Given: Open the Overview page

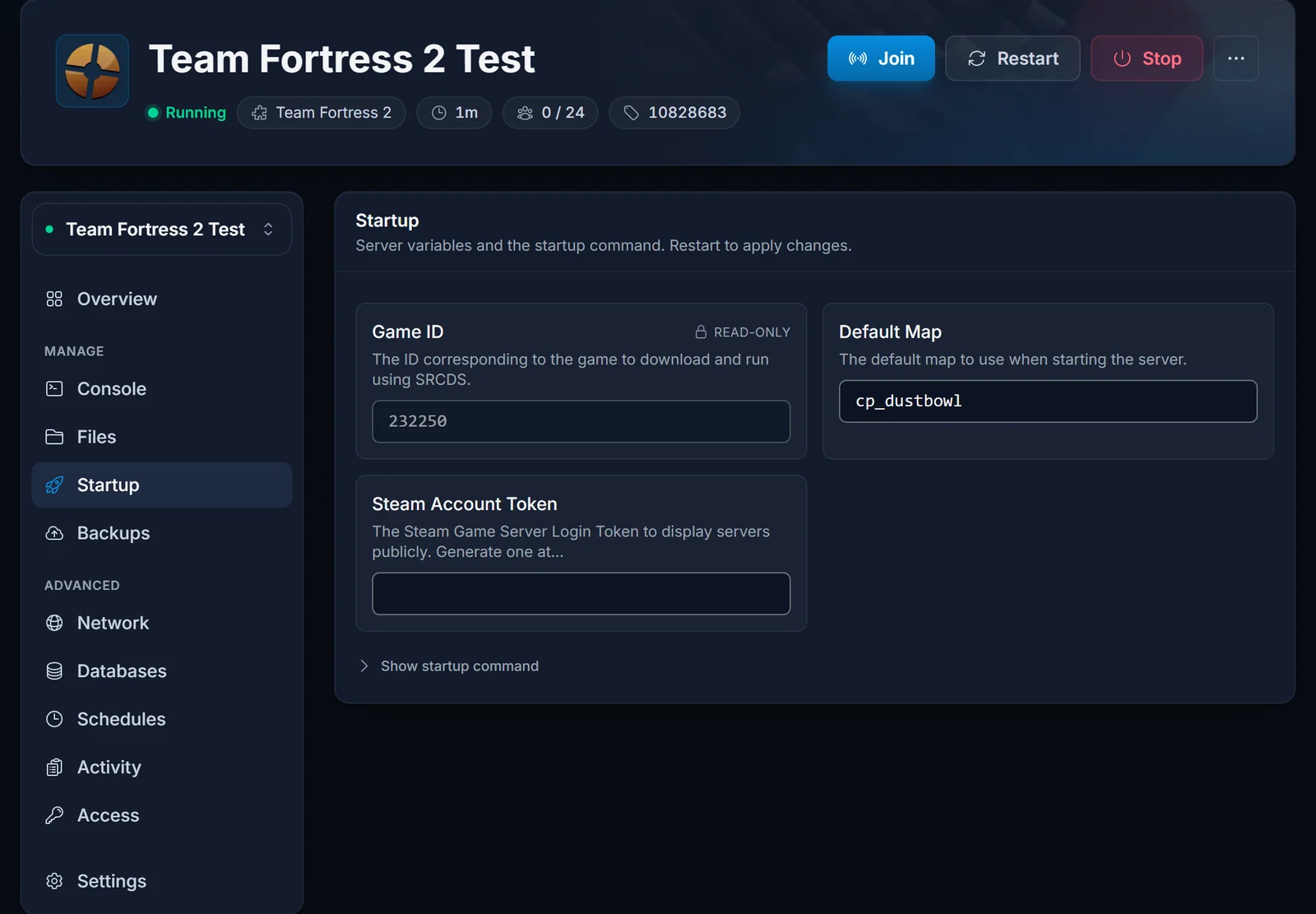Looking at the screenshot, I should [x=162, y=299].
